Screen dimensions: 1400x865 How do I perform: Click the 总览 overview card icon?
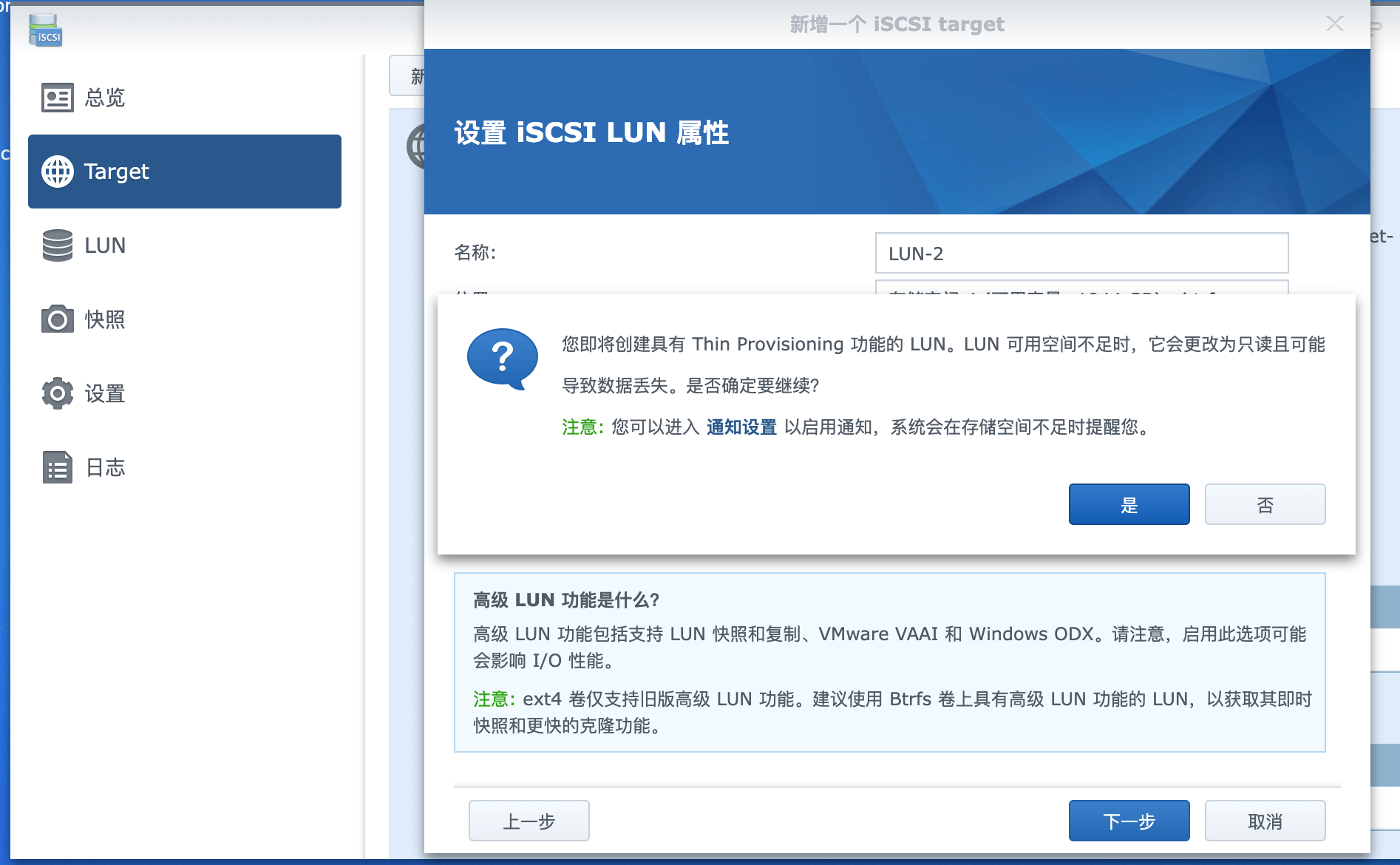pos(57,98)
